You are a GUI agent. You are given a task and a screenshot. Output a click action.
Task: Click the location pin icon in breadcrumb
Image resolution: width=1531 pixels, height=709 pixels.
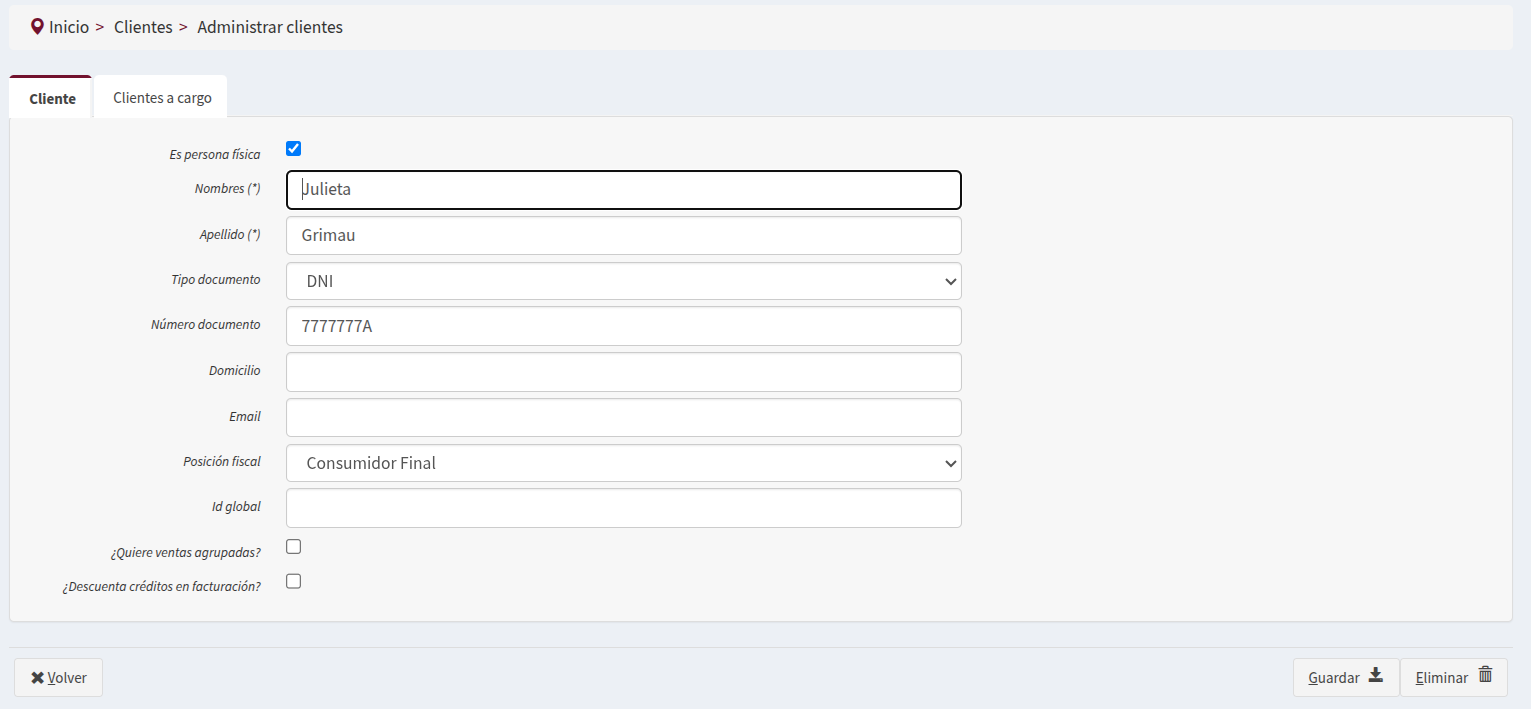tap(38, 27)
